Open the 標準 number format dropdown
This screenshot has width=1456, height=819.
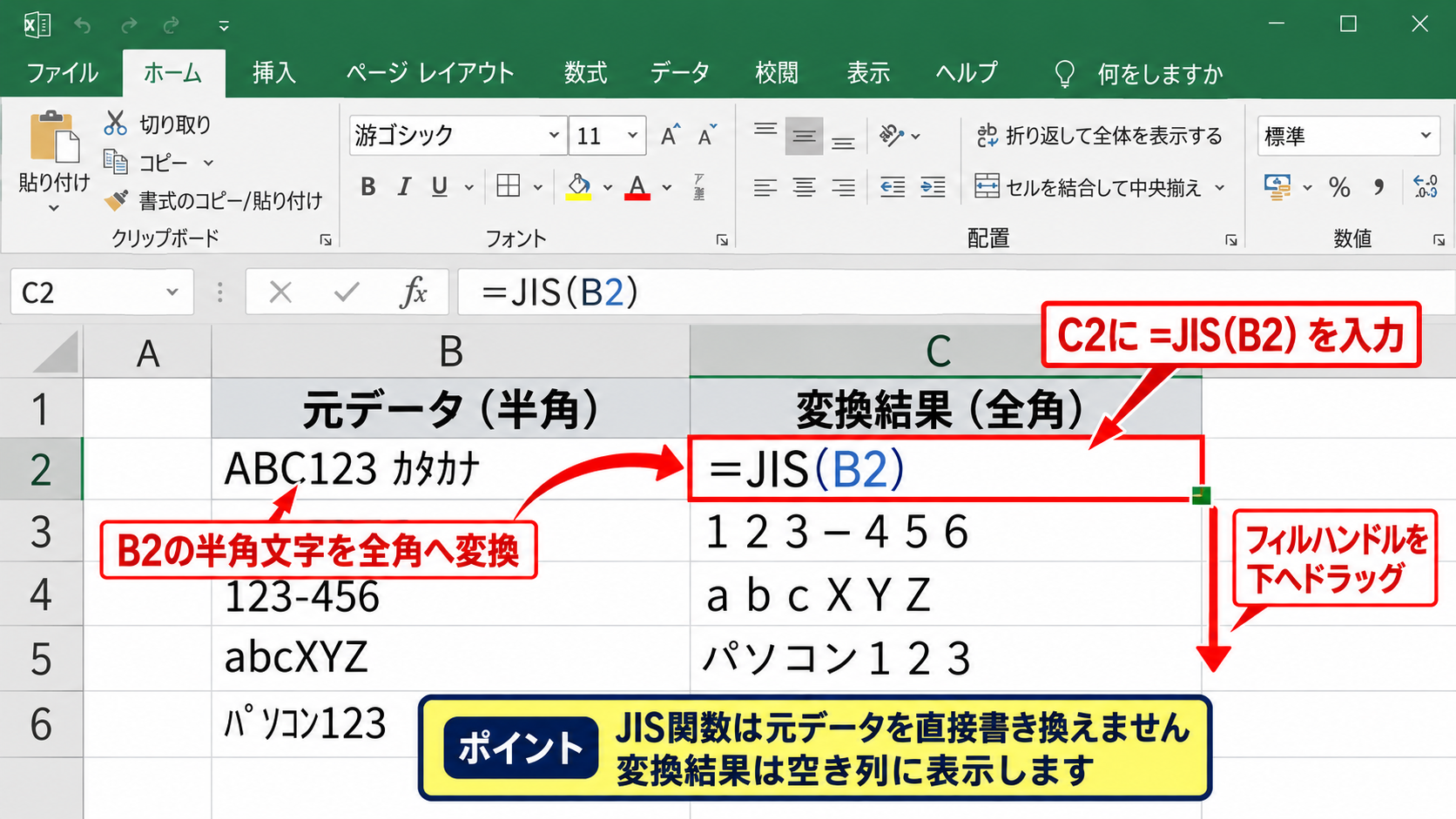1426,136
